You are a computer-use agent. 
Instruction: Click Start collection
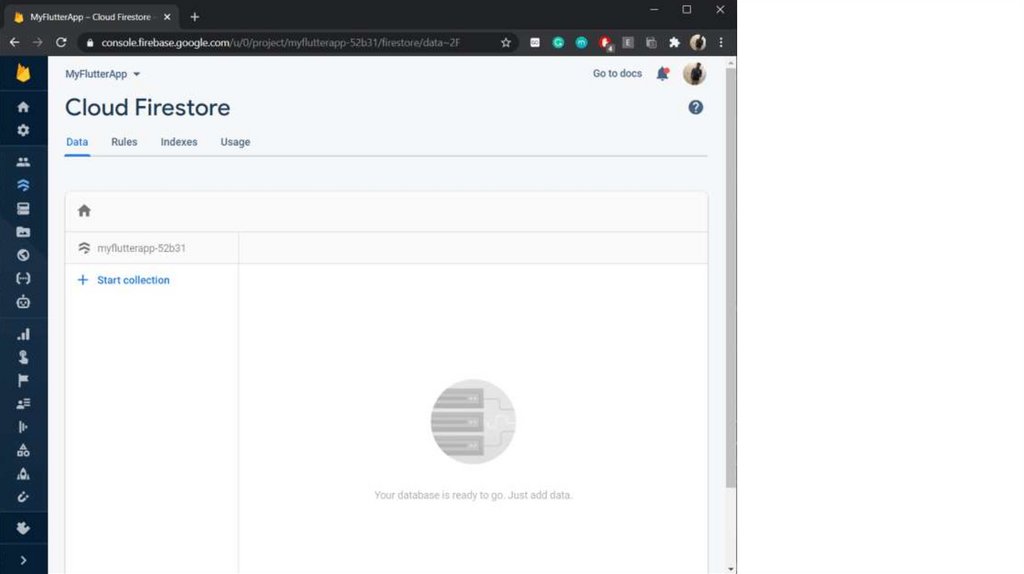(124, 280)
